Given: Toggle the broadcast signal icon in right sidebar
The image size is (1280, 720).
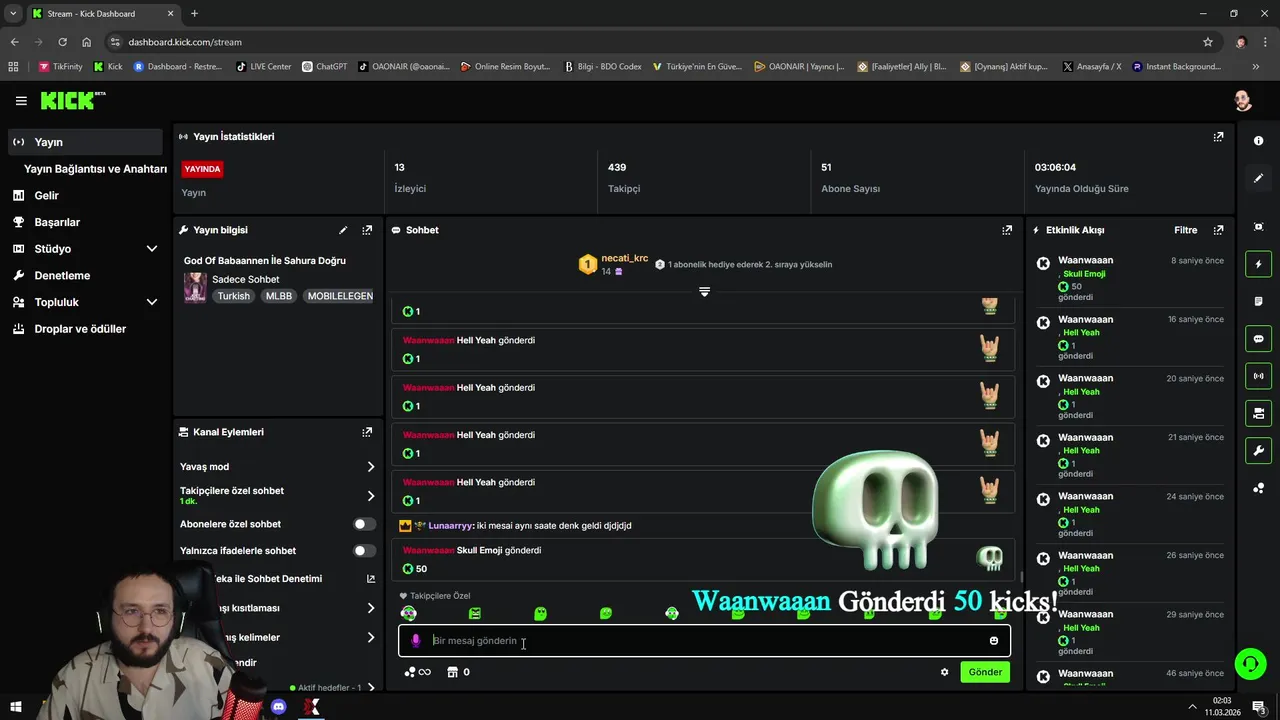Looking at the screenshot, I should coord(1258,376).
